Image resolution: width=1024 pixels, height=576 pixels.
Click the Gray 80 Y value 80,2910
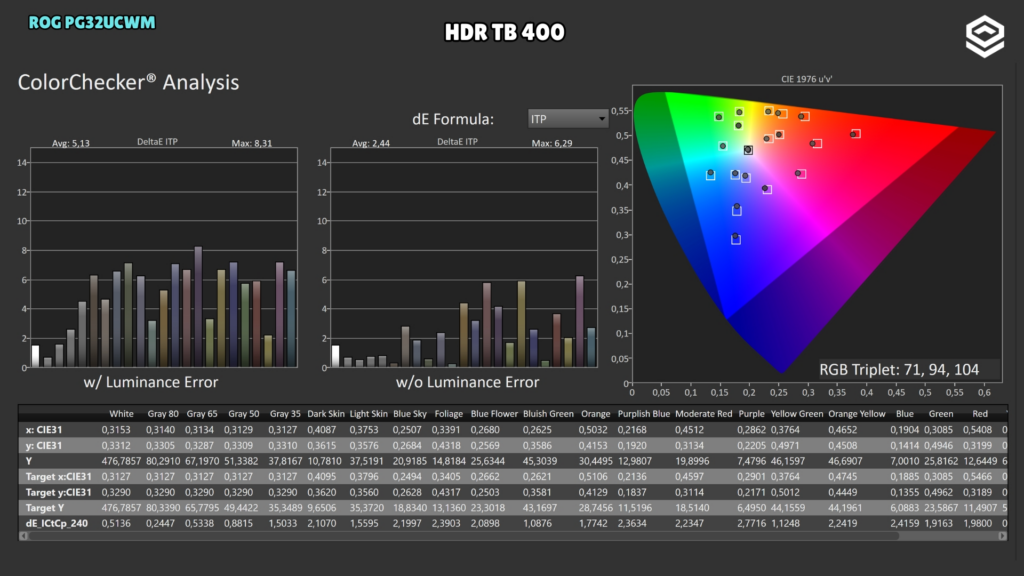[163, 461]
